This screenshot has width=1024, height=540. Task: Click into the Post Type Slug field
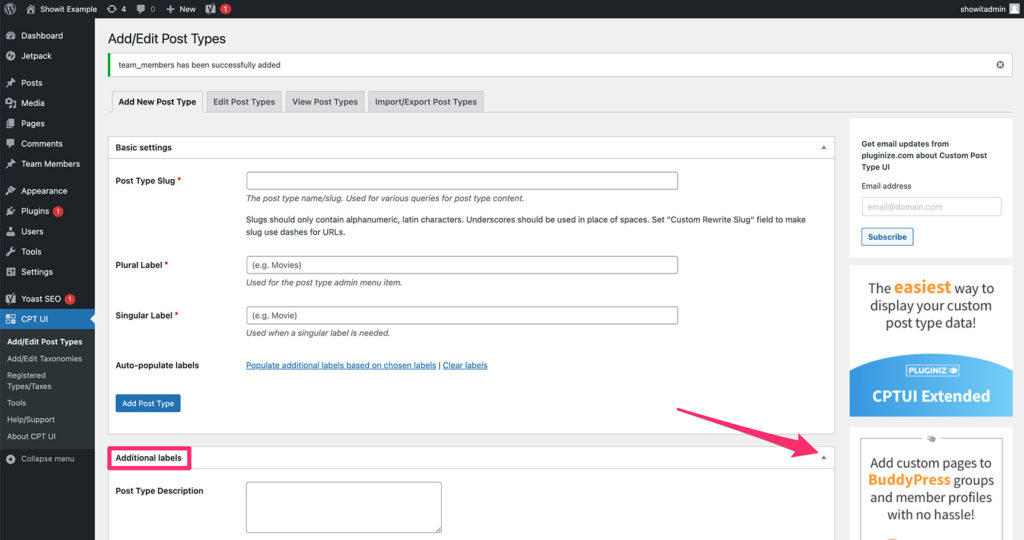point(462,181)
